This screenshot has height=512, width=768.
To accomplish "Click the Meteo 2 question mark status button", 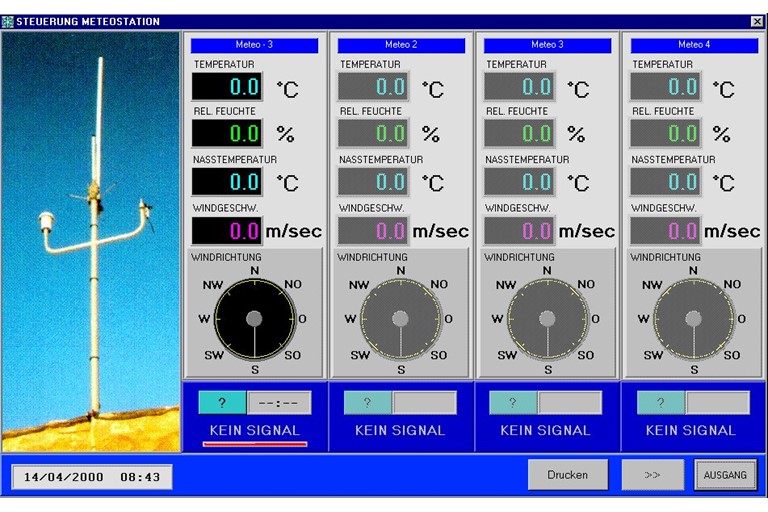I will pos(368,403).
